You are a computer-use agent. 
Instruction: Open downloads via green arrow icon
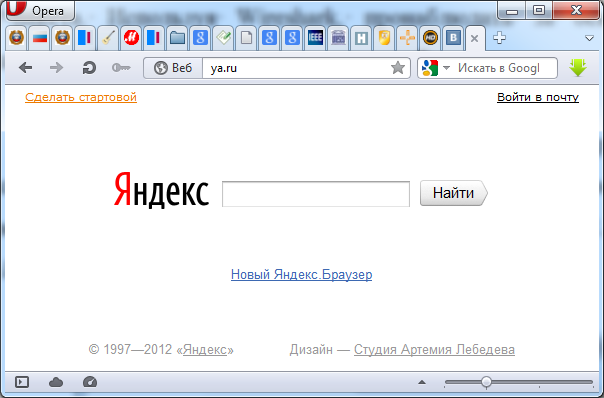point(578,68)
